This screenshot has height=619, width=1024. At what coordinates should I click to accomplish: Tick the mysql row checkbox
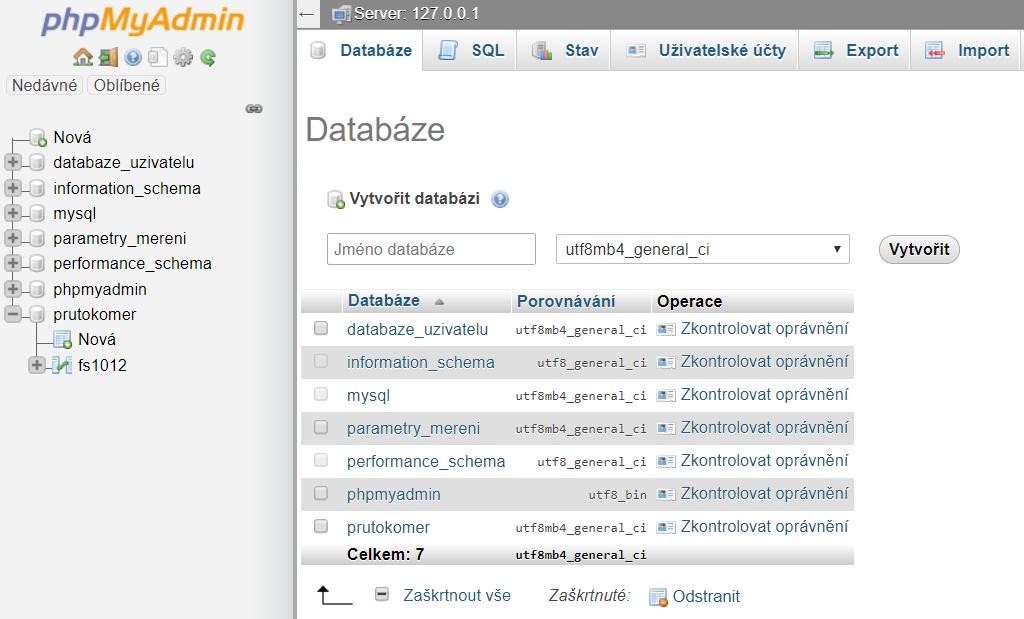pyautogui.click(x=321, y=394)
